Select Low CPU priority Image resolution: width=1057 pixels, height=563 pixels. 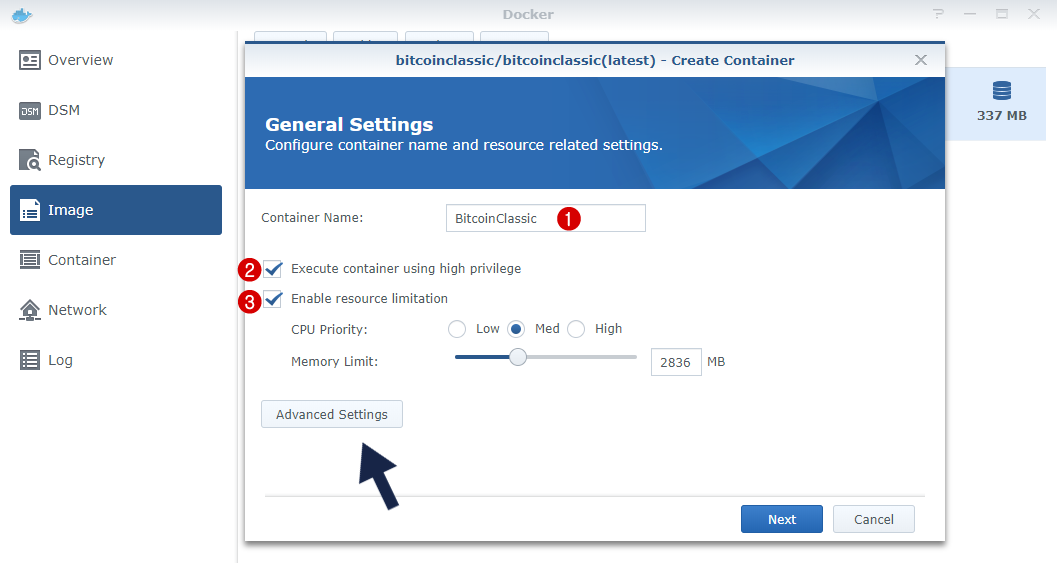(457, 329)
